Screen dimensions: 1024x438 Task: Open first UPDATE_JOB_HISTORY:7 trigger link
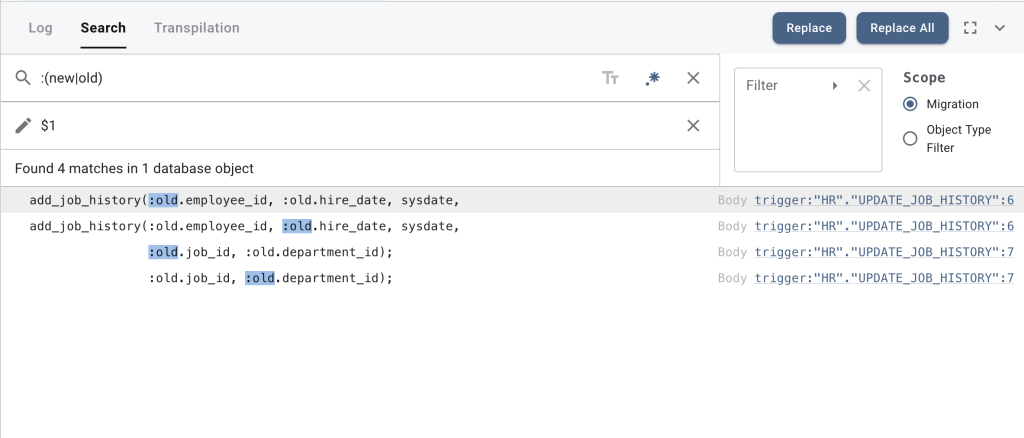pos(884,252)
